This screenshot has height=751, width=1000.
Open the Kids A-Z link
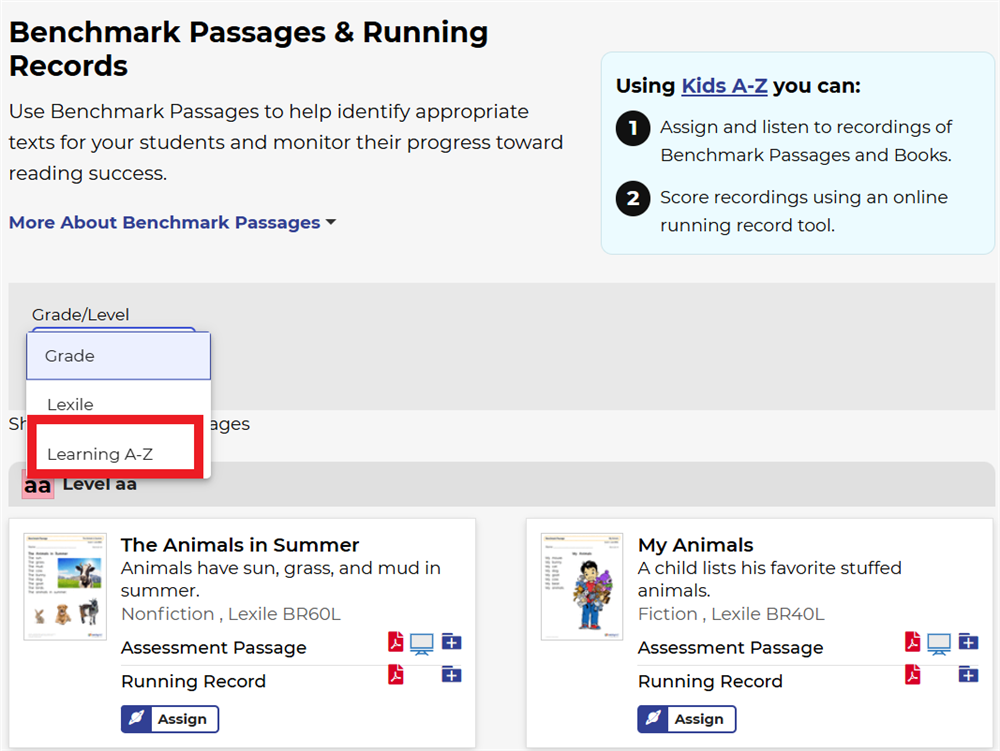(x=724, y=86)
